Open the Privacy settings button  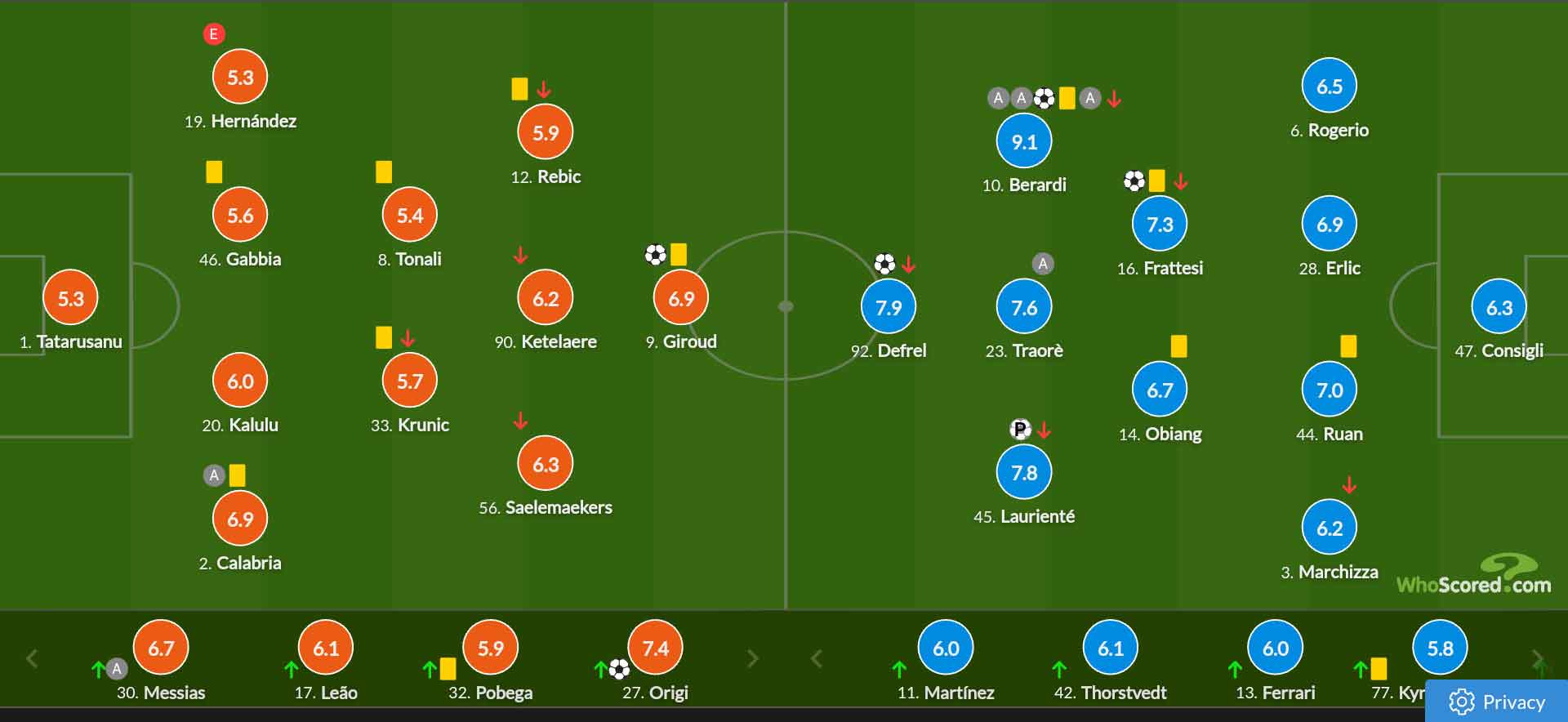tap(1496, 702)
